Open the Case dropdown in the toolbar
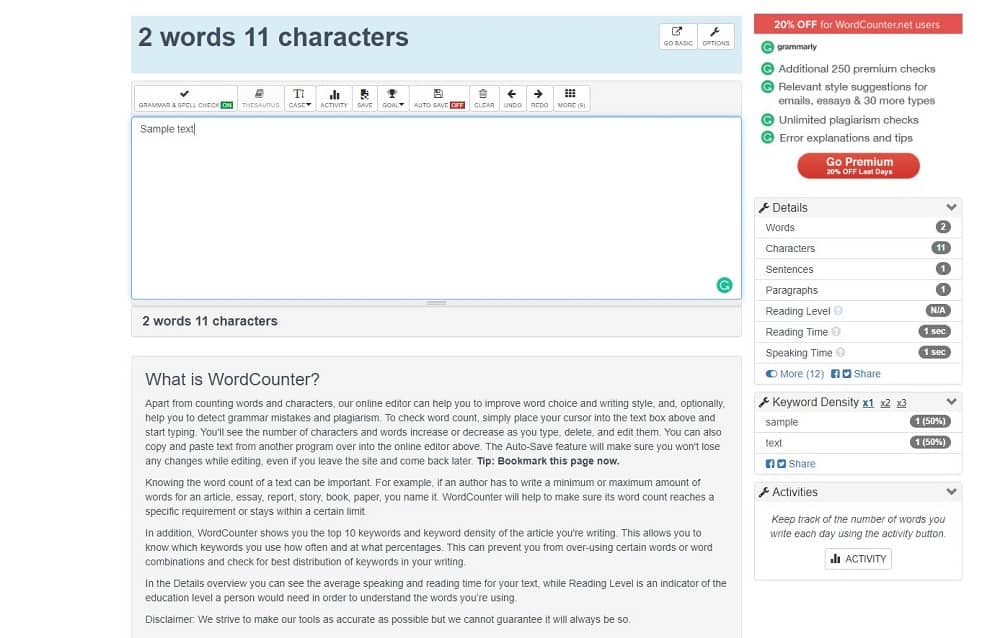The width and height of the screenshot is (1000, 638). pyautogui.click(x=300, y=98)
